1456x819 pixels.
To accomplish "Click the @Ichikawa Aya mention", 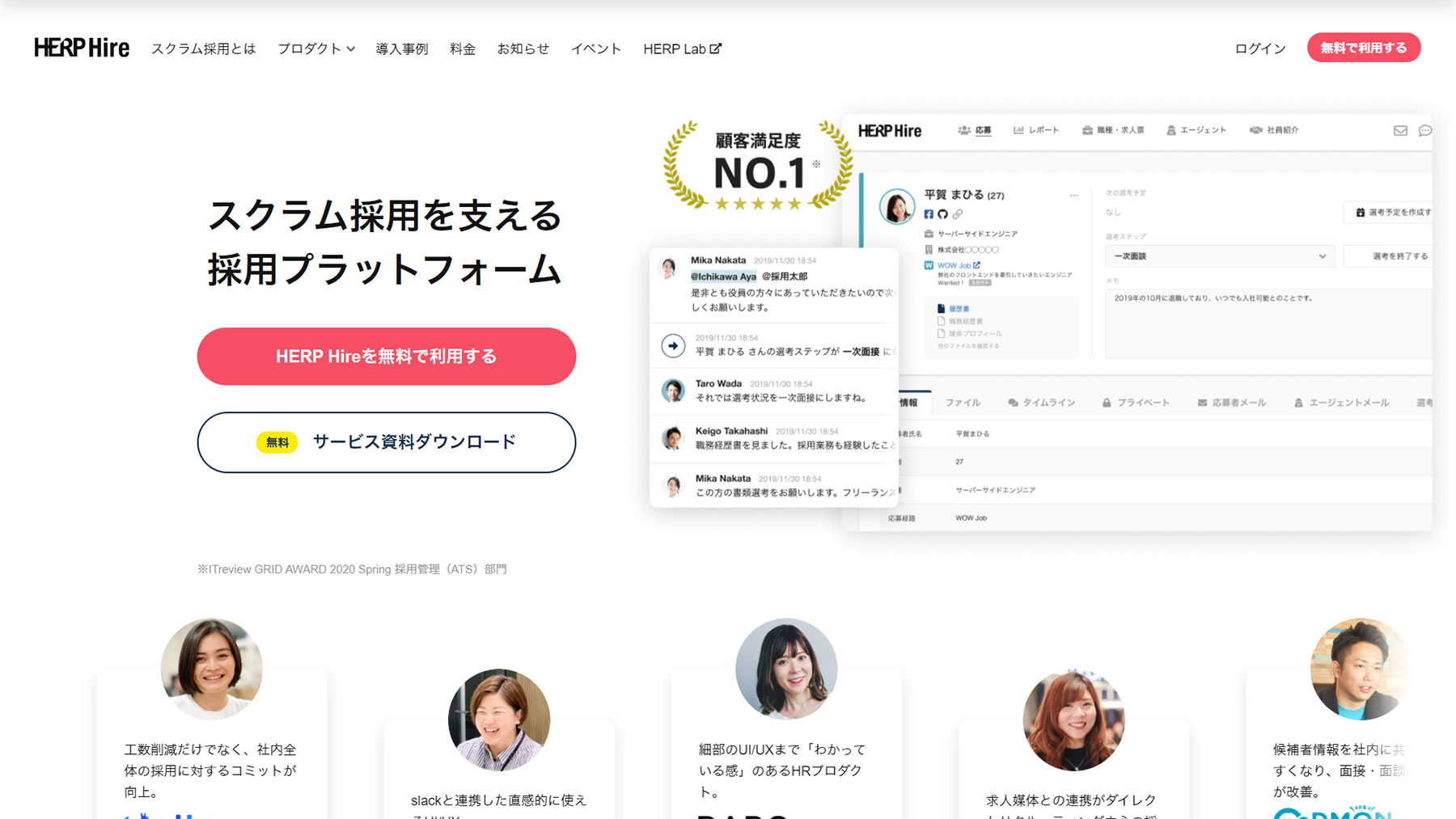I will point(723,277).
